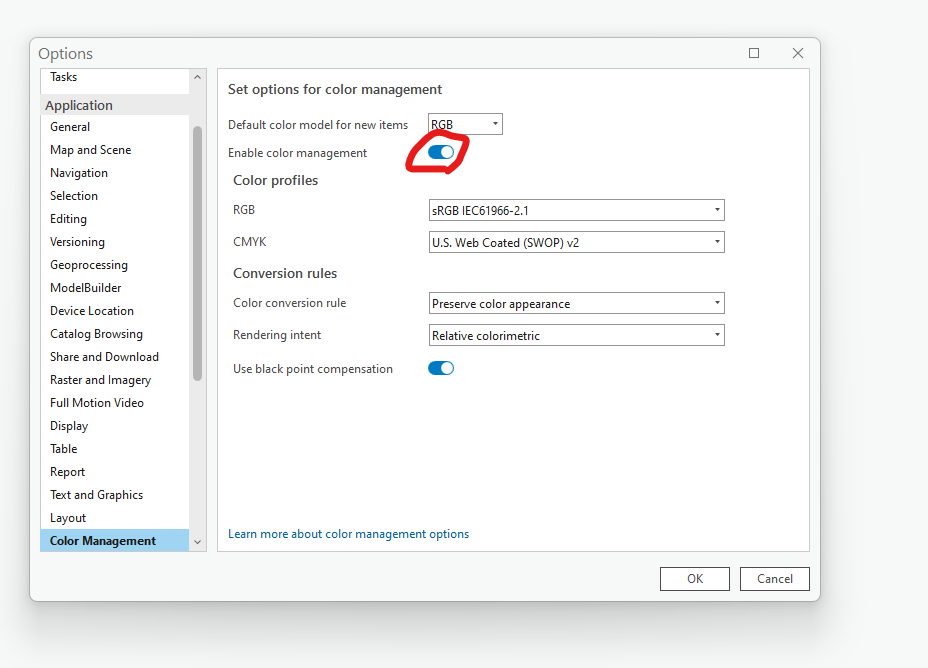The width and height of the screenshot is (928, 668).
Task: Click the OK button
Action: pyautogui.click(x=695, y=578)
